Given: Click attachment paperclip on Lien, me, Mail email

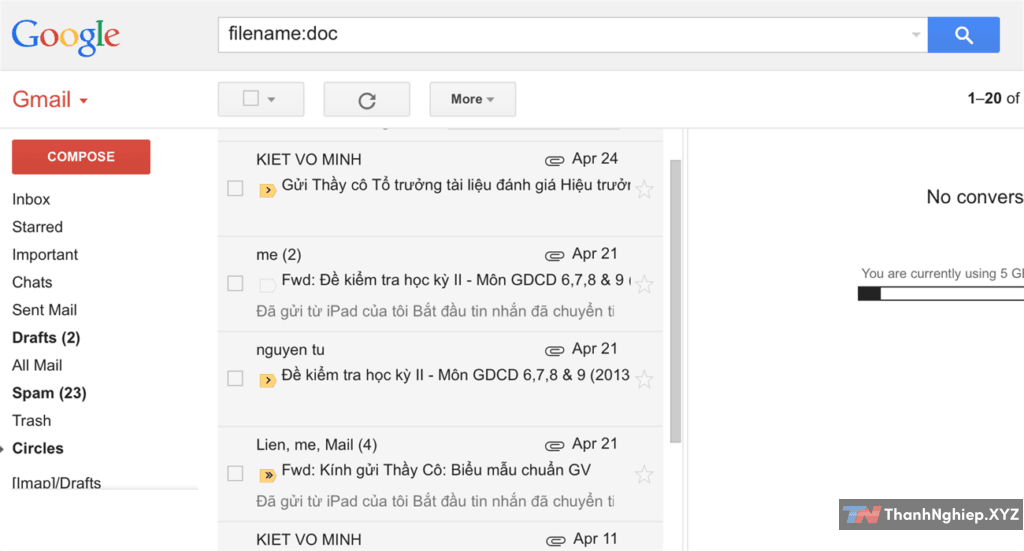Looking at the screenshot, I should point(554,445).
